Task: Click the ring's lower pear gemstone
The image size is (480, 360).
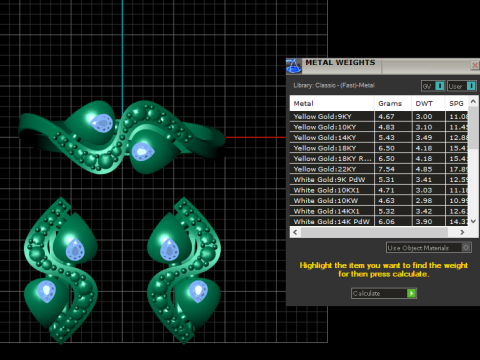Action: tap(143, 152)
